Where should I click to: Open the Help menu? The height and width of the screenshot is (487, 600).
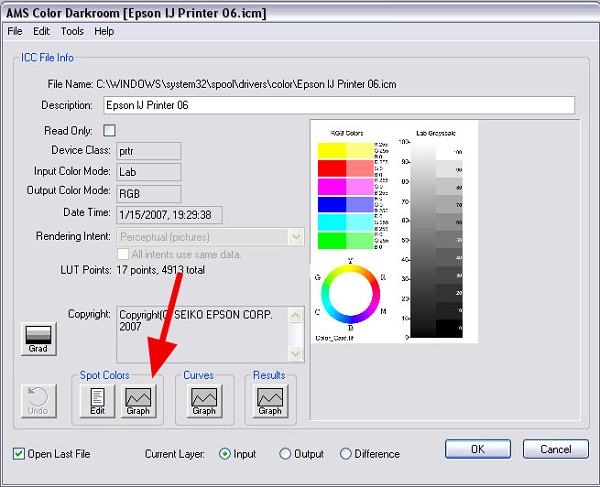point(104,31)
